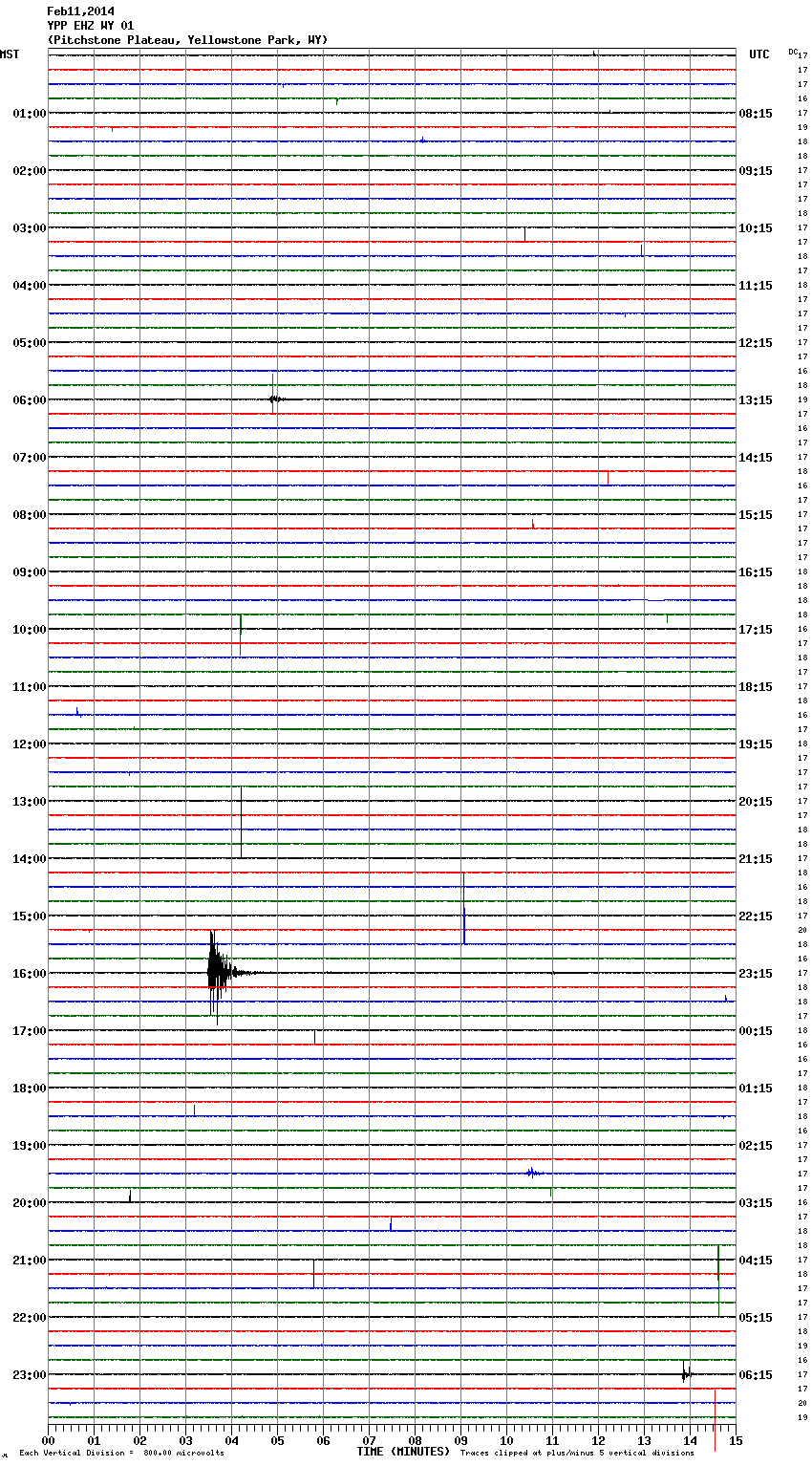This screenshot has width=812, height=1466.
Task: Click the Feb11,2014 date heading
Action: pos(80,11)
